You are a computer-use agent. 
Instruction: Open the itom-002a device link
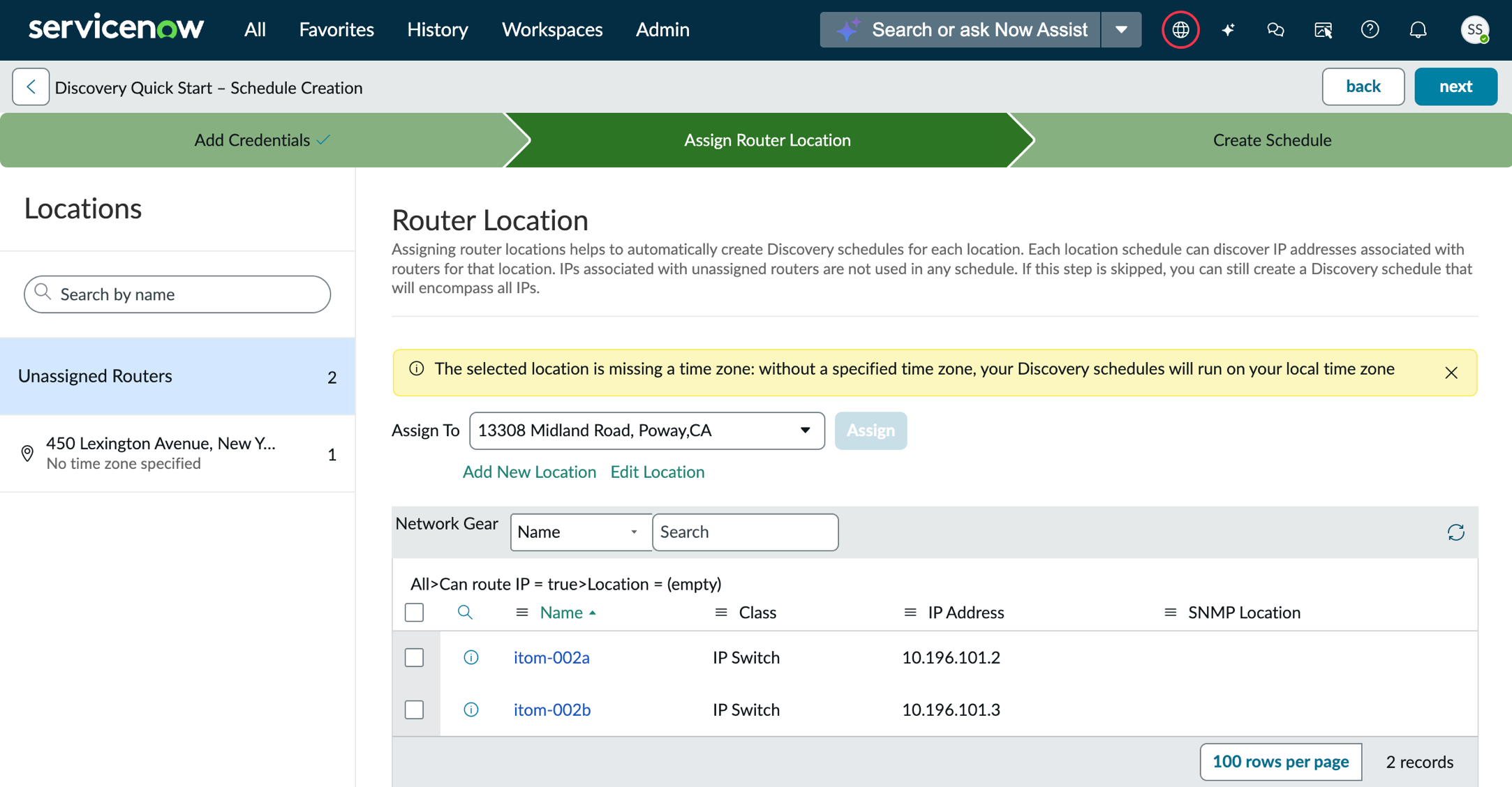tap(551, 657)
